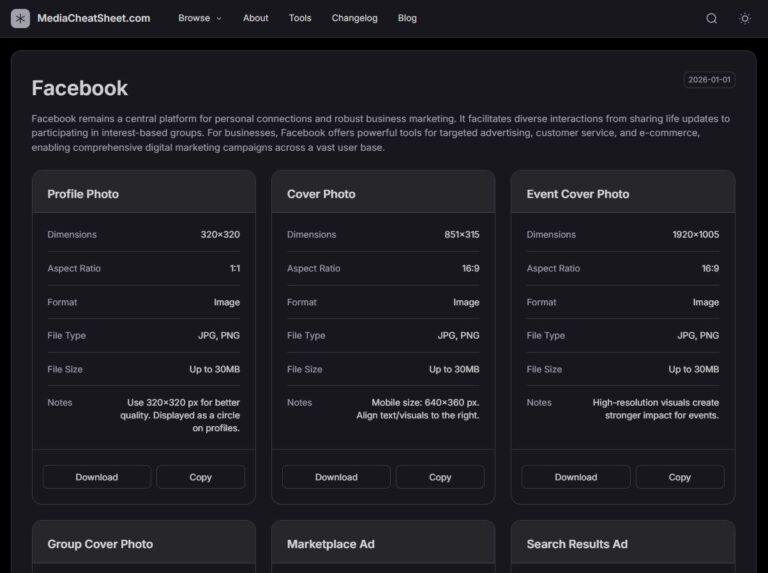Image resolution: width=768 pixels, height=573 pixels.
Task: Click the Marketplace Ad card header
Action: [331, 544]
